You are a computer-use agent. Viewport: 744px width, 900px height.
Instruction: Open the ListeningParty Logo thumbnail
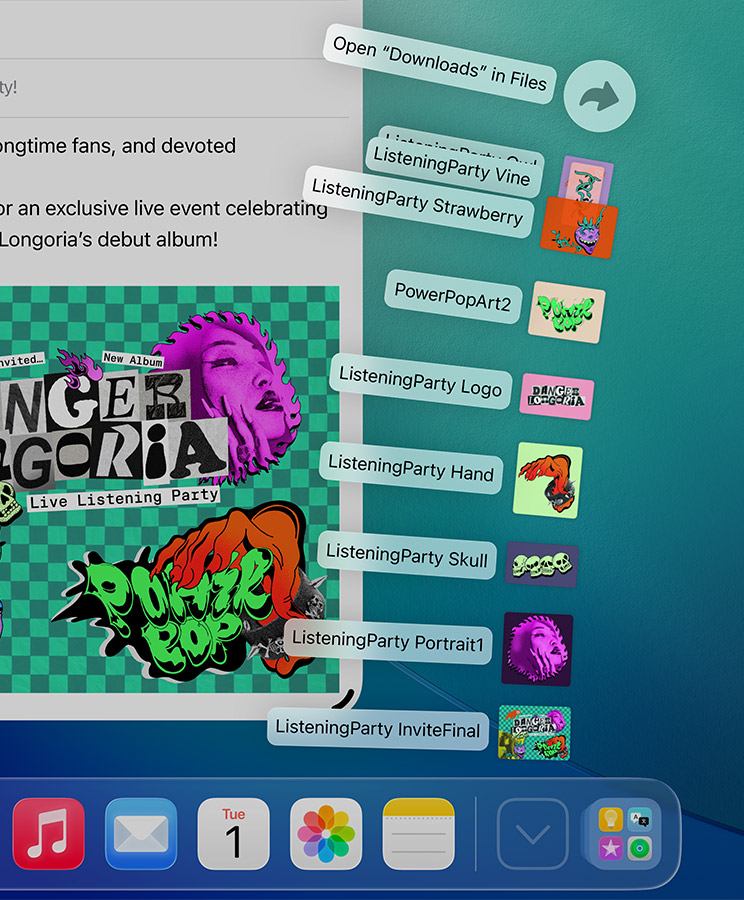pos(557,397)
